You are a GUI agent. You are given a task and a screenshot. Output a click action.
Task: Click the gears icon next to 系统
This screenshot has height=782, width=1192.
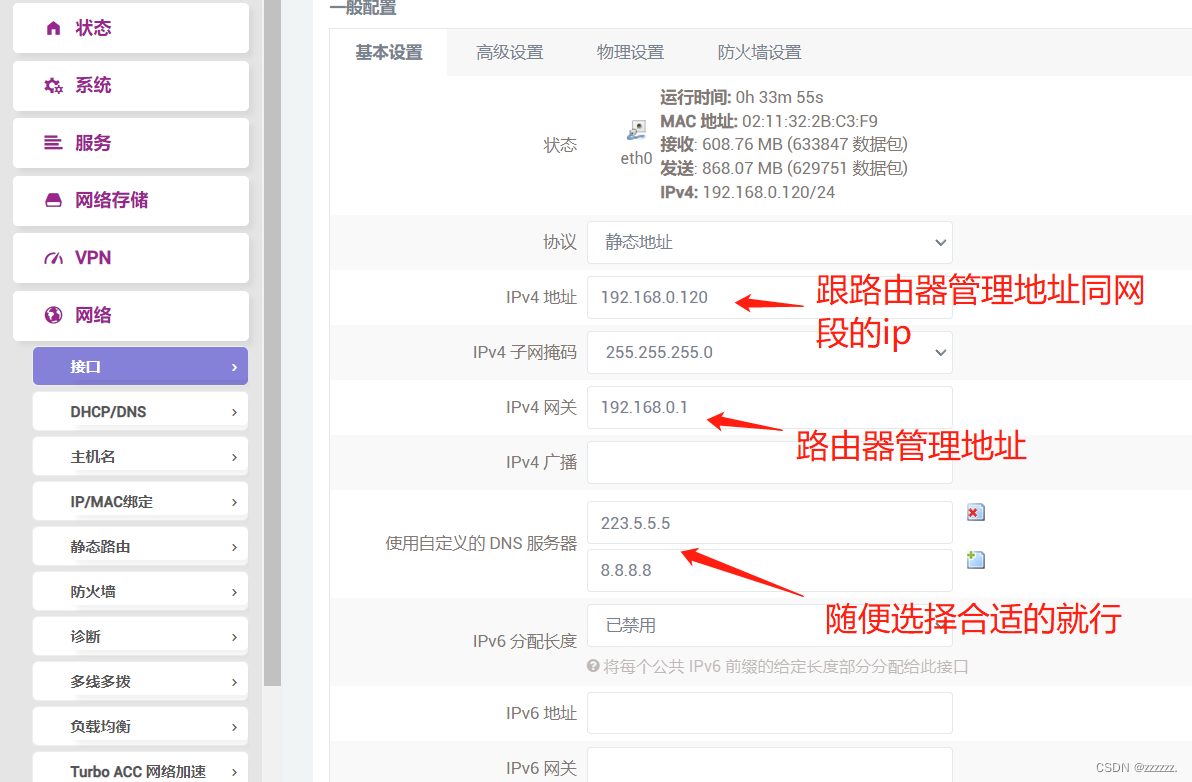pyautogui.click(x=53, y=86)
